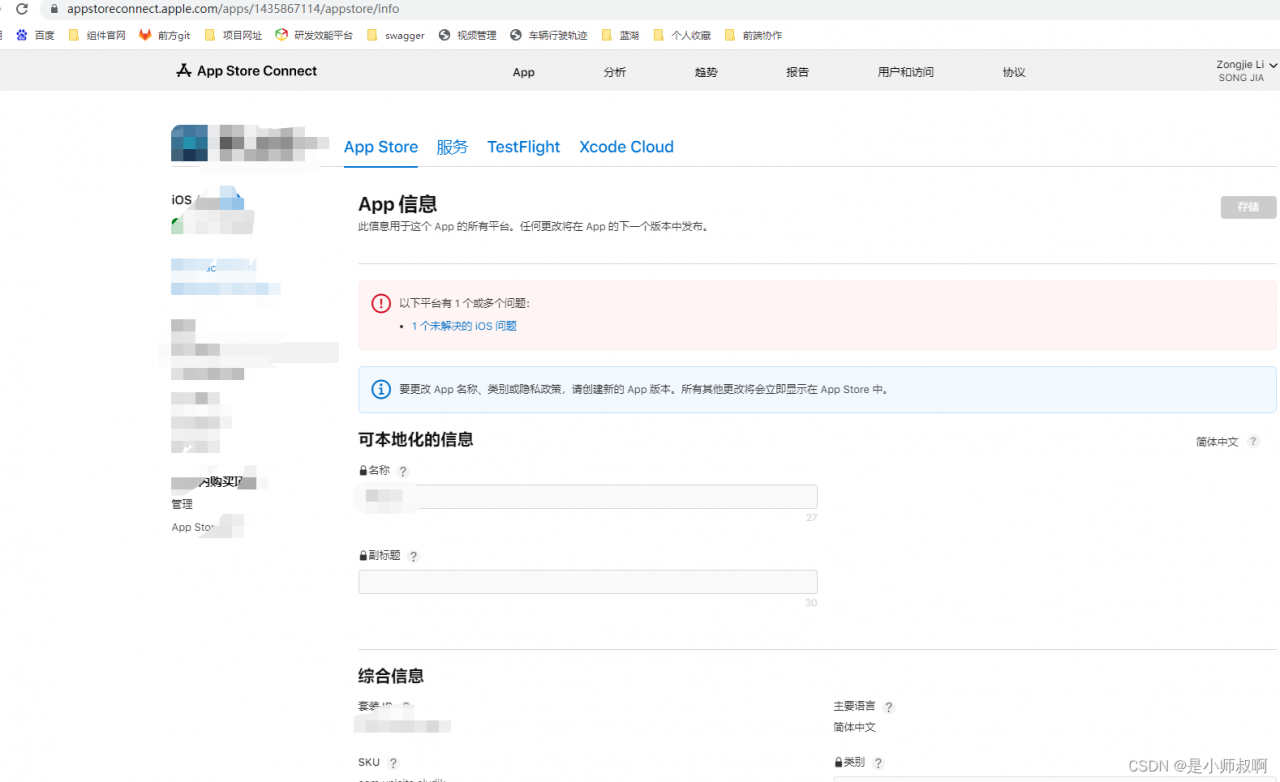Screen dimensions: 1280x782
Task: Open 报告 in the top navigation
Action: tap(797, 72)
